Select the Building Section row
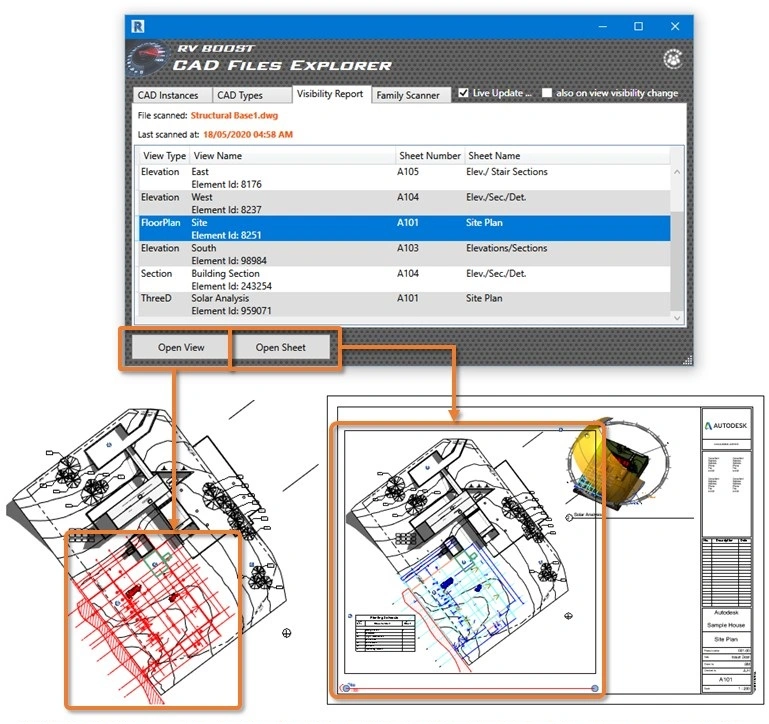 click(400, 280)
